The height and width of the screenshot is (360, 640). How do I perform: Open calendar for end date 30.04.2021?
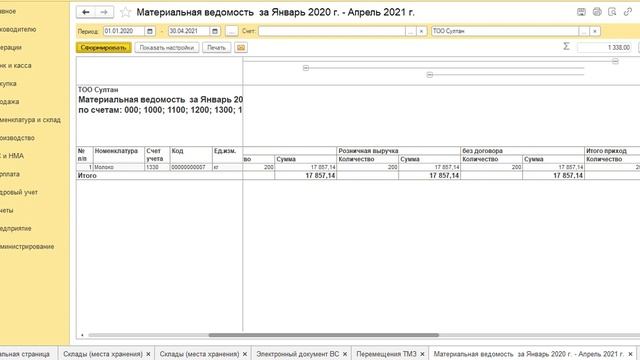[215, 31]
